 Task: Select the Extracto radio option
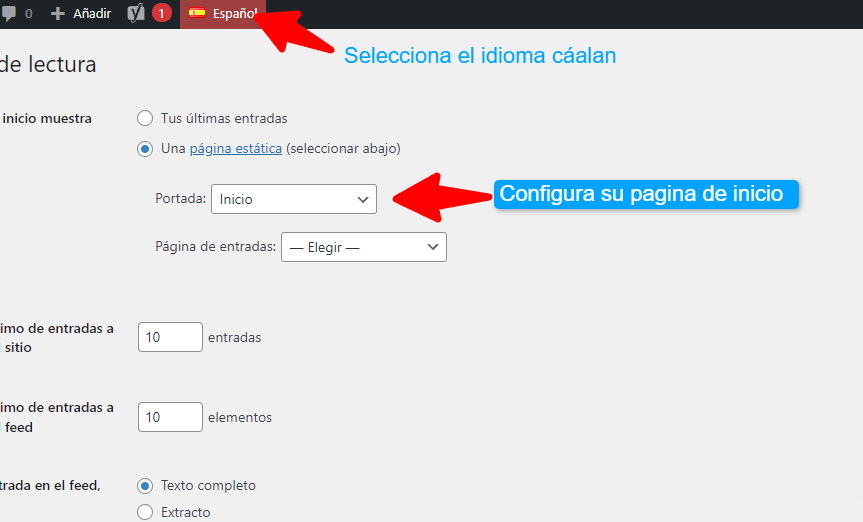(145, 512)
